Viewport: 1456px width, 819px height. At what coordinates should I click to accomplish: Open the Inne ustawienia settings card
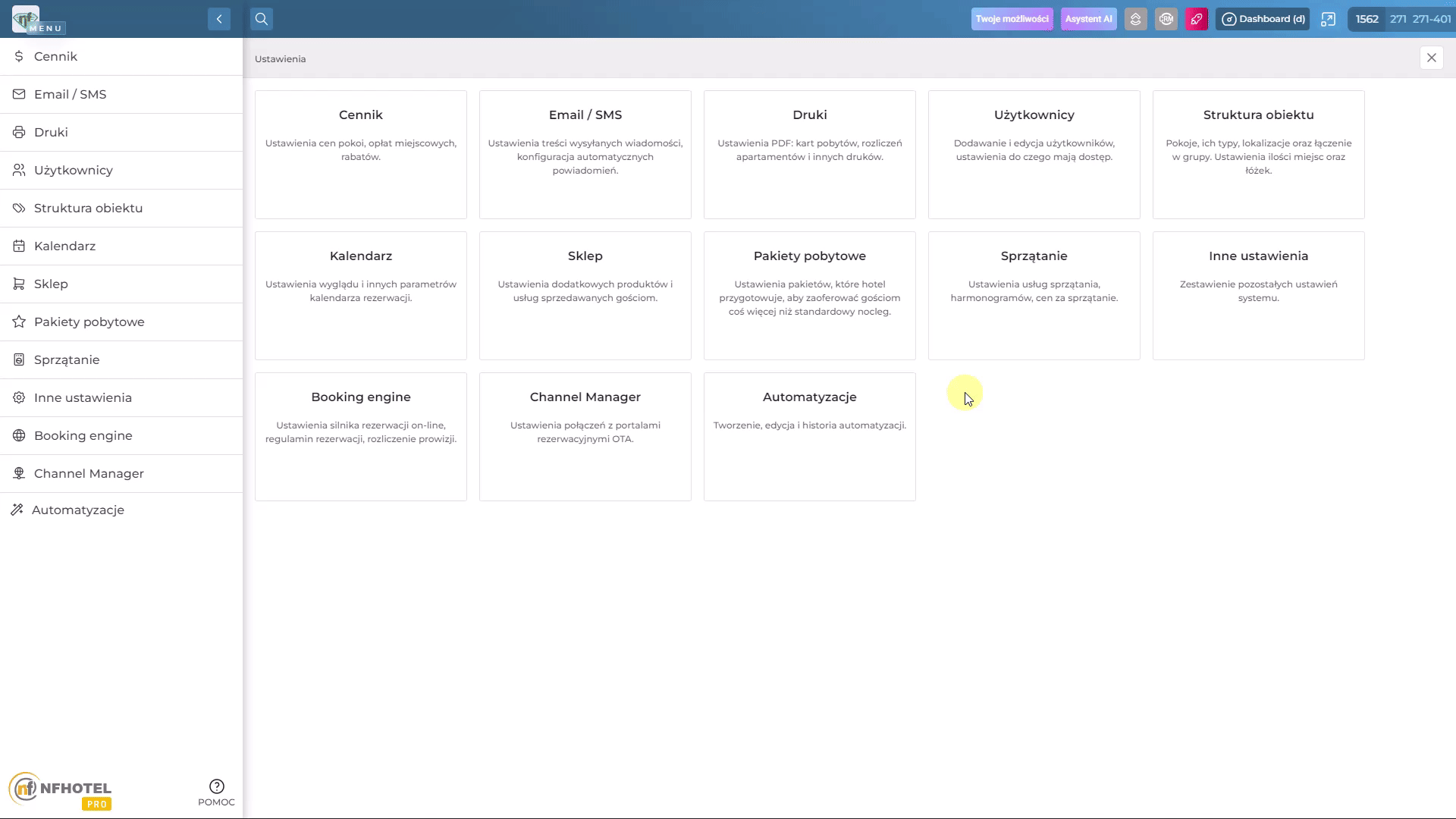[1259, 296]
